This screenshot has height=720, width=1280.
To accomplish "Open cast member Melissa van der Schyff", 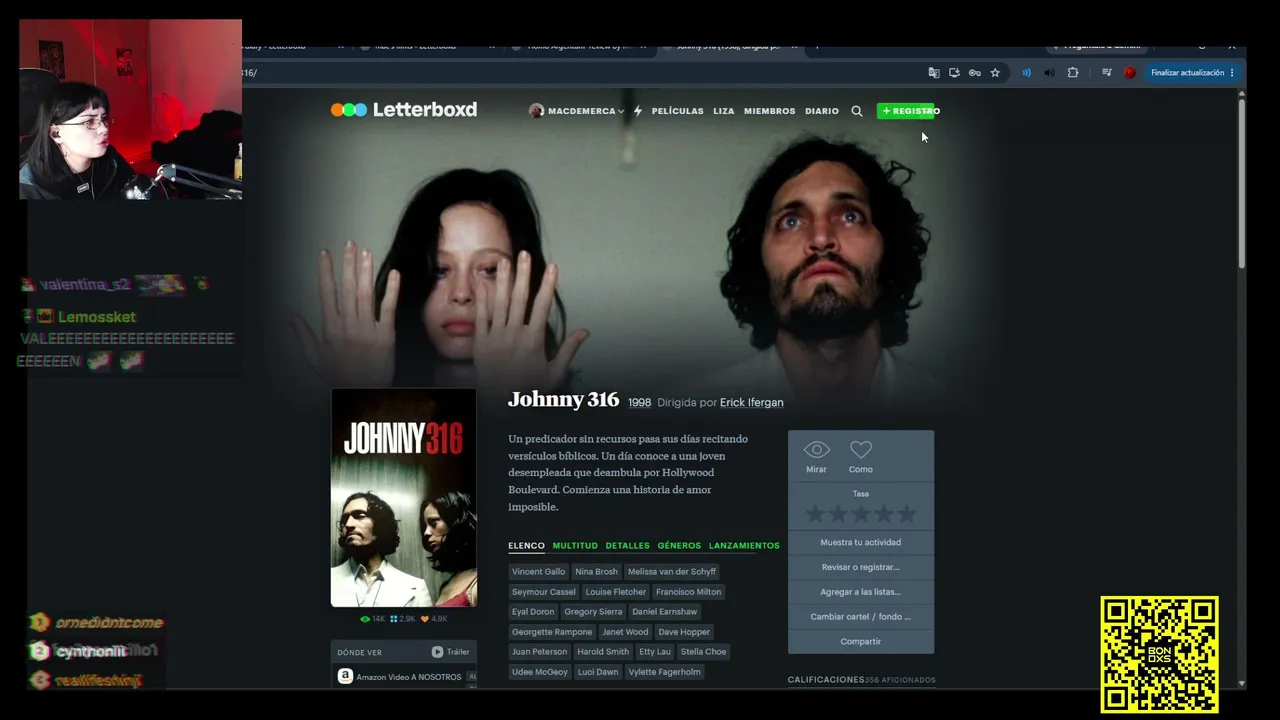I will 672,572.
